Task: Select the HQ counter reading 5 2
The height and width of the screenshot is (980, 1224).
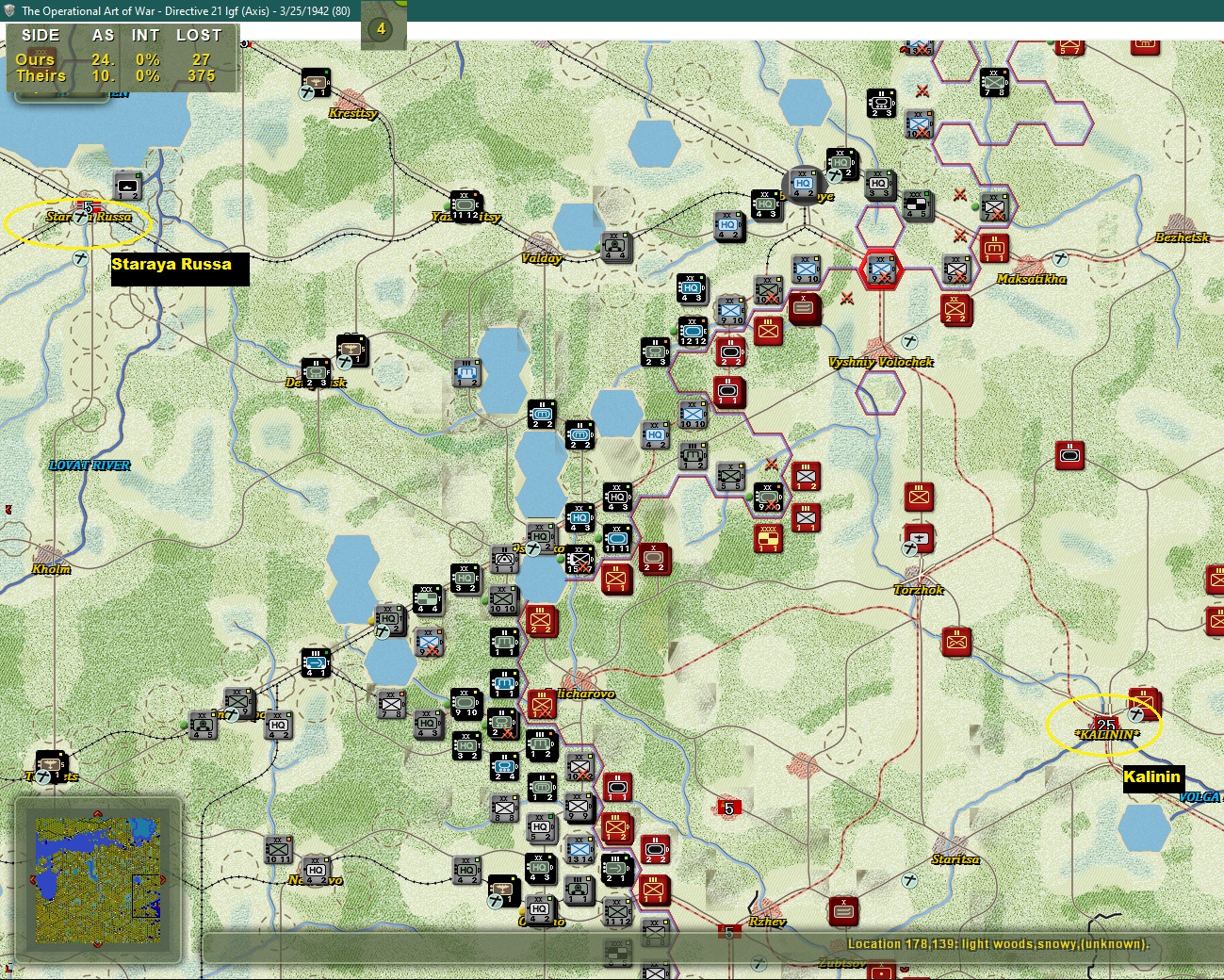Action: pyautogui.click(x=541, y=828)
